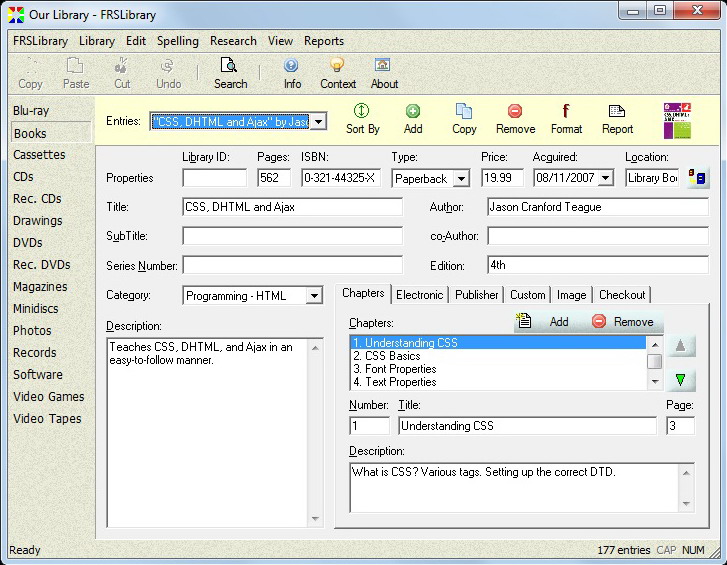Image resolution: width=727 pixels, height=565 pixels.
Task: Expand the Category dropdown
Action: (314, 295)
